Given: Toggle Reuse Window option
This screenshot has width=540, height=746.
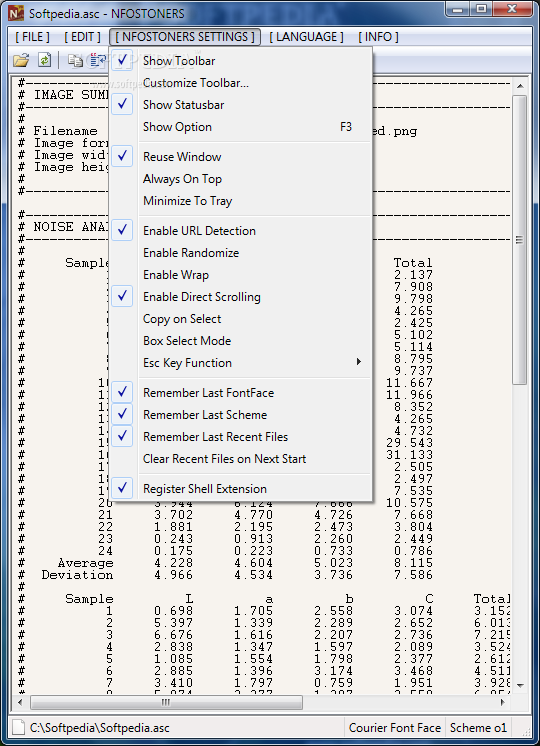Looking at the screenshot, I should click(x=241, y=157).
